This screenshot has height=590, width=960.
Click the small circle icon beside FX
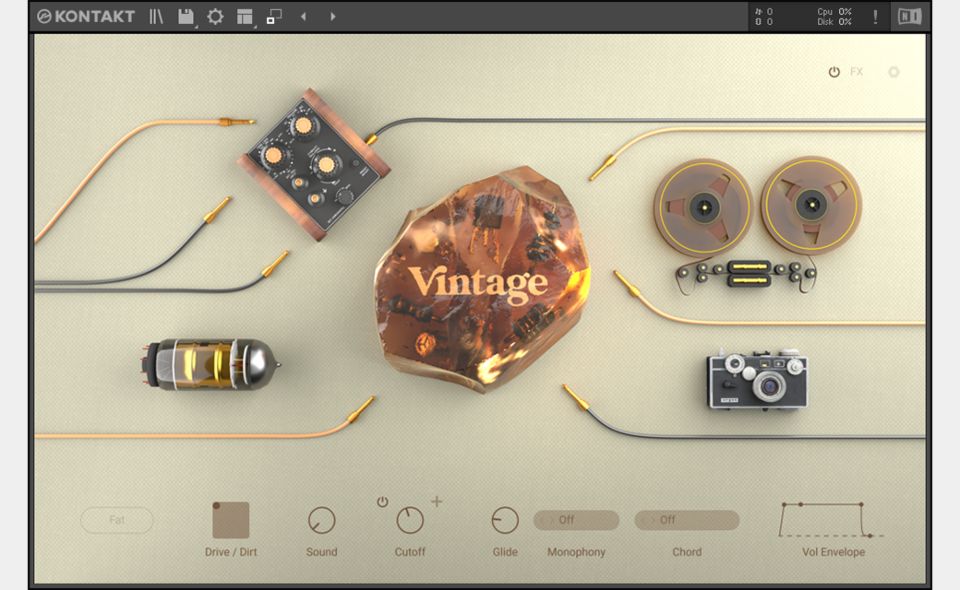tap(894, 72)
